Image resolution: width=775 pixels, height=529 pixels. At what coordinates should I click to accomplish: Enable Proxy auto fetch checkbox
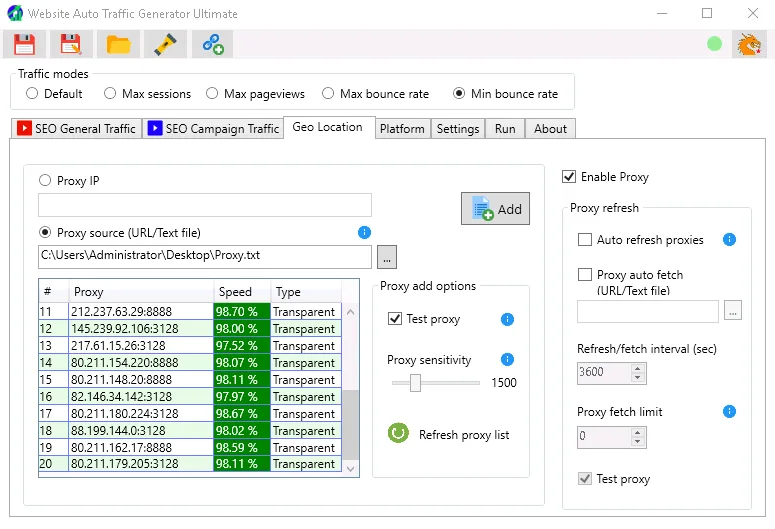point(585,275)
